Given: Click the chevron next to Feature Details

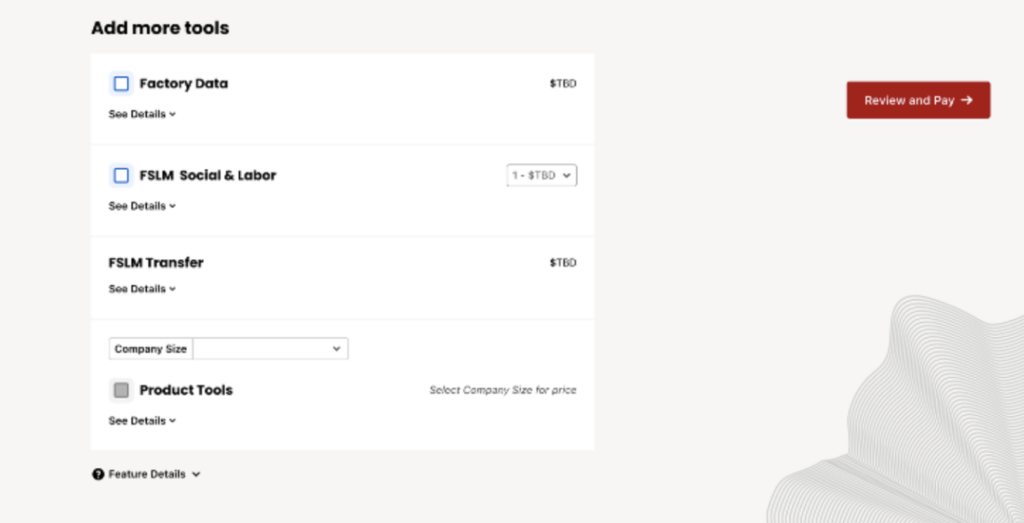Looking at the screenshot, I should (x=196, y=475).
